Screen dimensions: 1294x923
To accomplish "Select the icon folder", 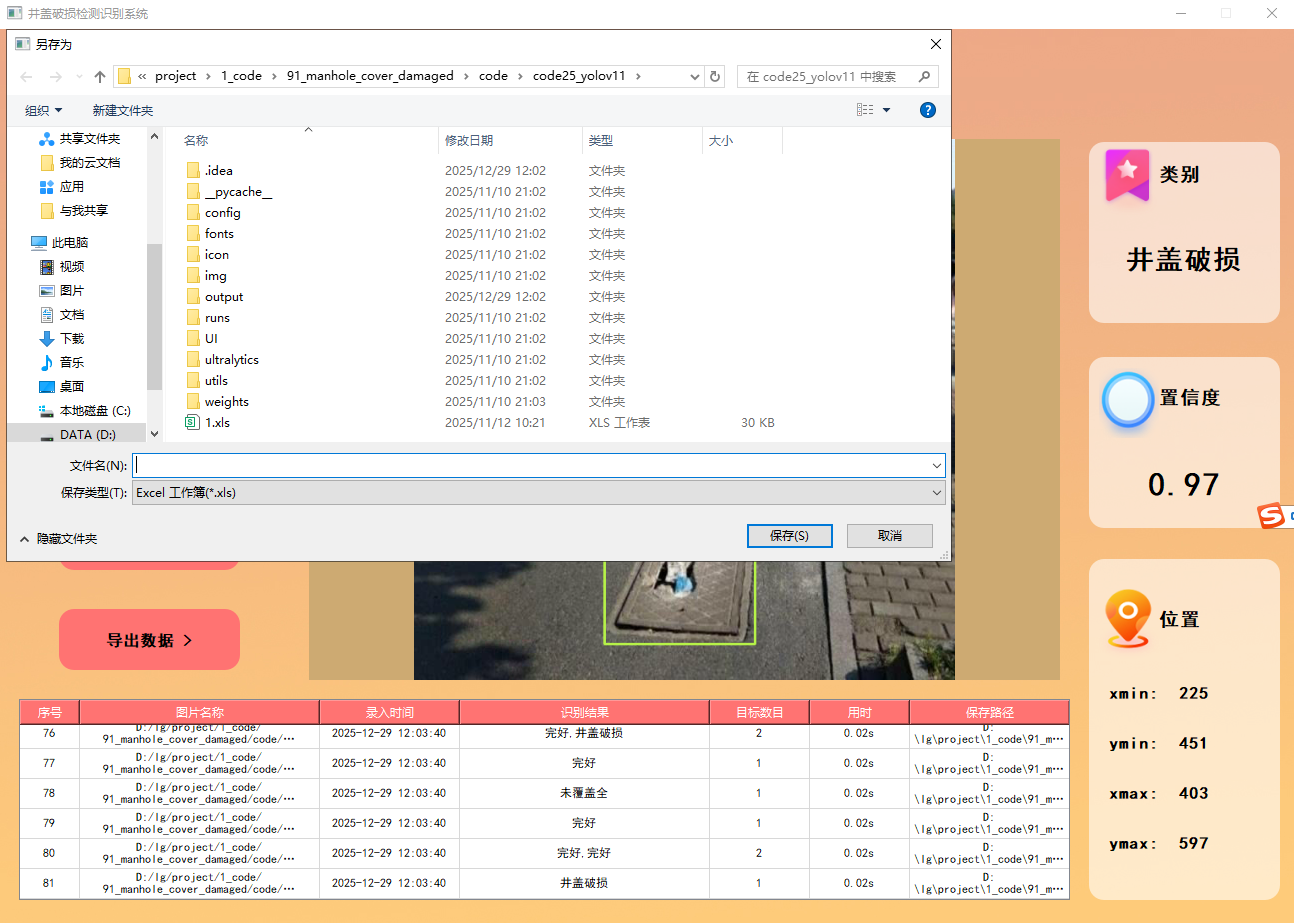I will click(x=207, y=254).
